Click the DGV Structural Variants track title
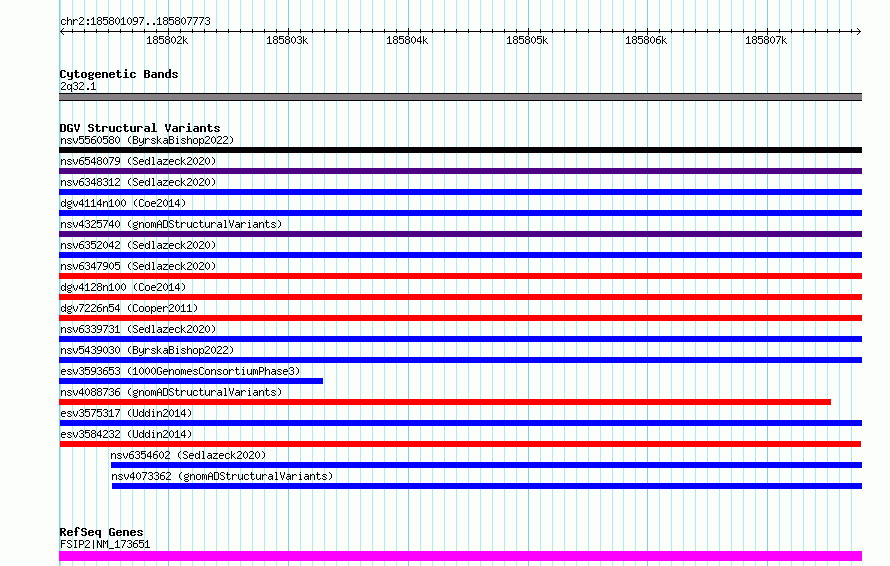Screen dimensions: 890x566 coord(140,128)
